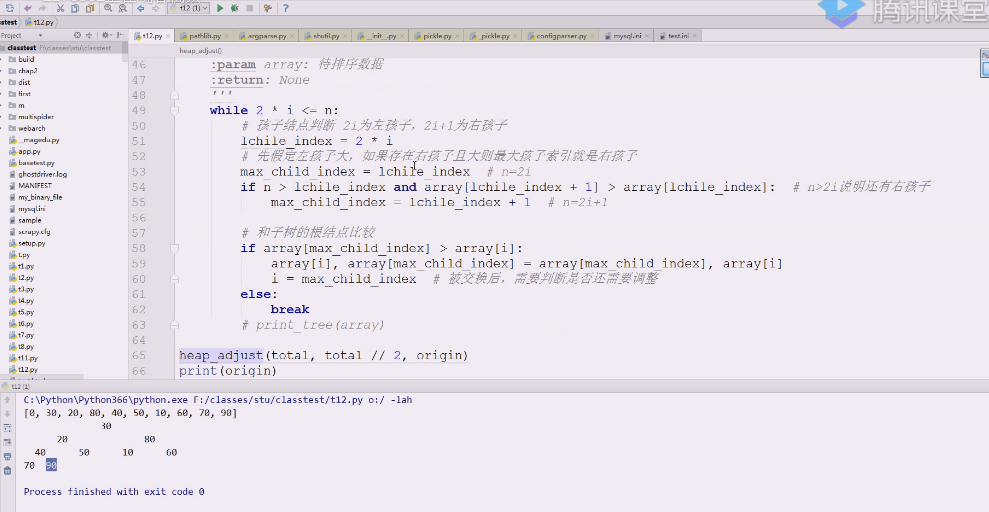
Task: Click the 'break' keyword on line 62
Action: pyautogui.click(x=290, y=310)
